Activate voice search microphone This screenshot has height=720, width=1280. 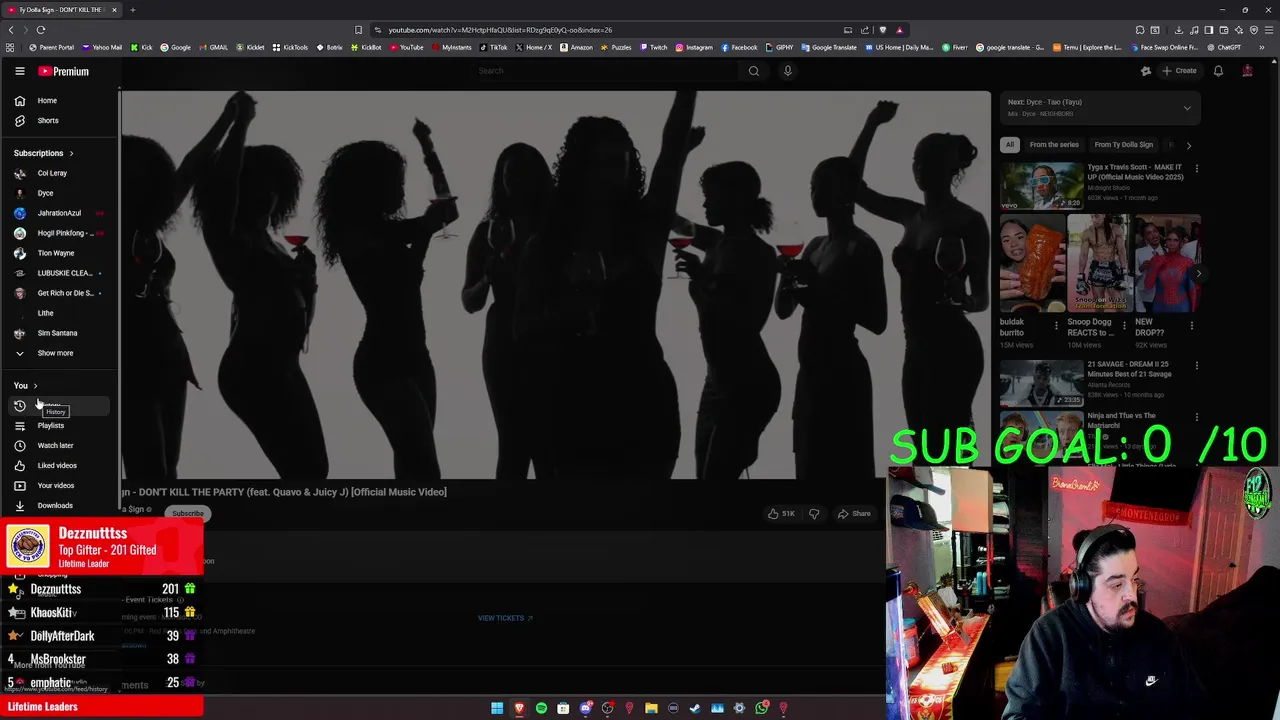click(x=788, y=71)
